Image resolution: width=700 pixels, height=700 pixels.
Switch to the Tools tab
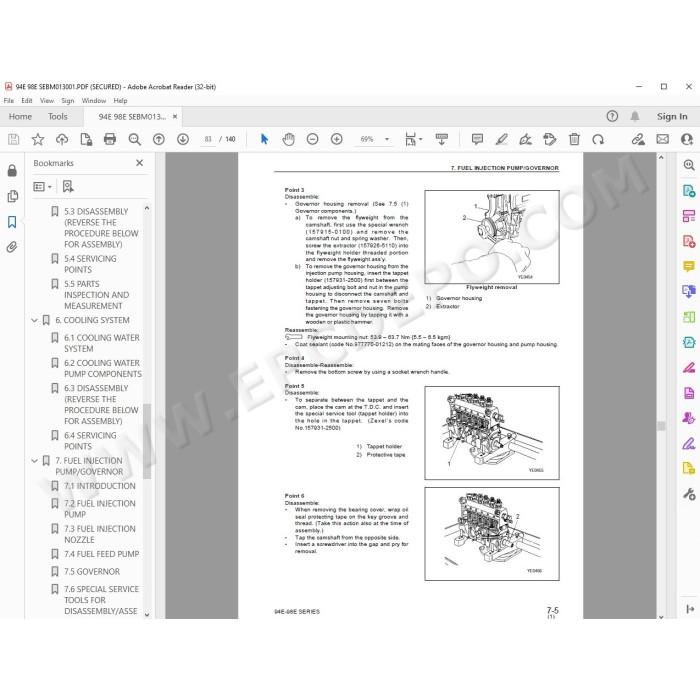point(58,117)
